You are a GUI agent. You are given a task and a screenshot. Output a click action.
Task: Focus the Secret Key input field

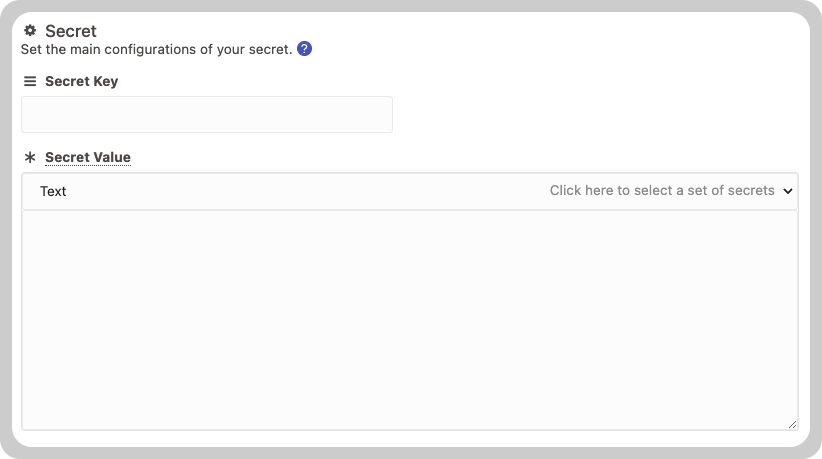(207, 114)
